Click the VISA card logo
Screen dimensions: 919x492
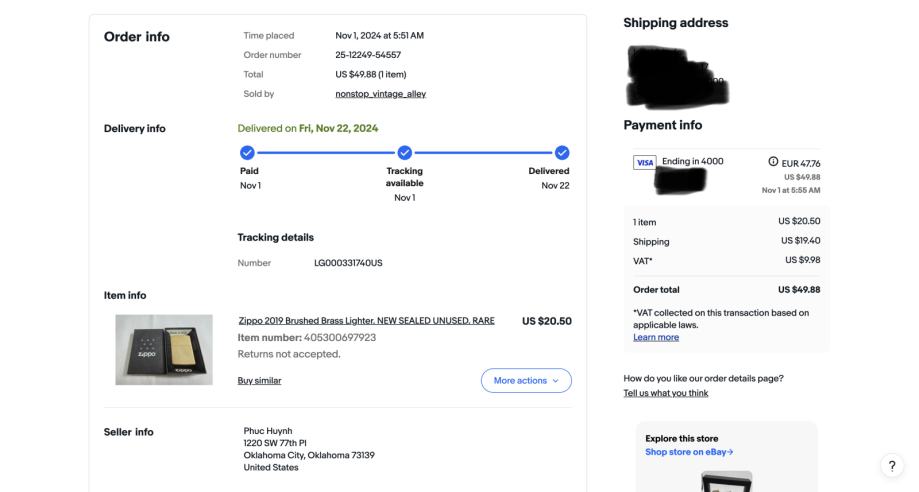point(645,162)
